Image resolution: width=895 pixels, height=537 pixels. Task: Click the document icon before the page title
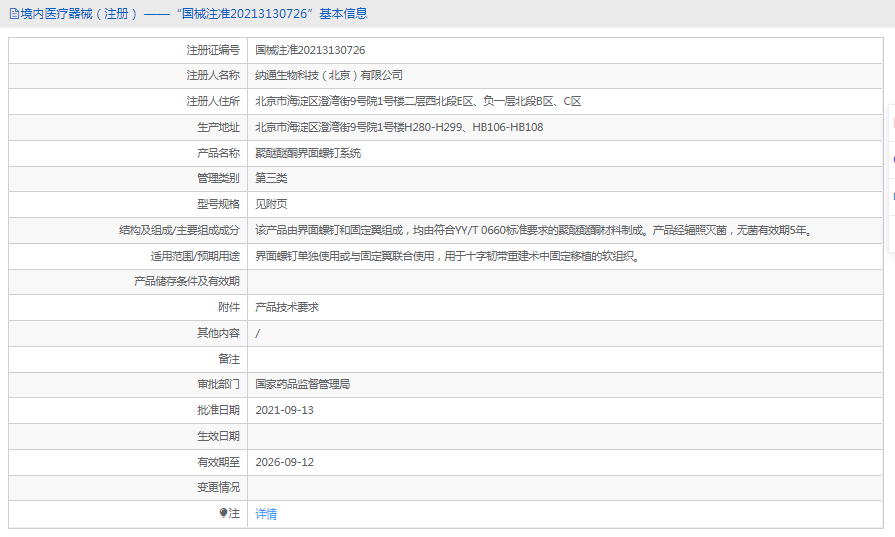coord(14,14)
